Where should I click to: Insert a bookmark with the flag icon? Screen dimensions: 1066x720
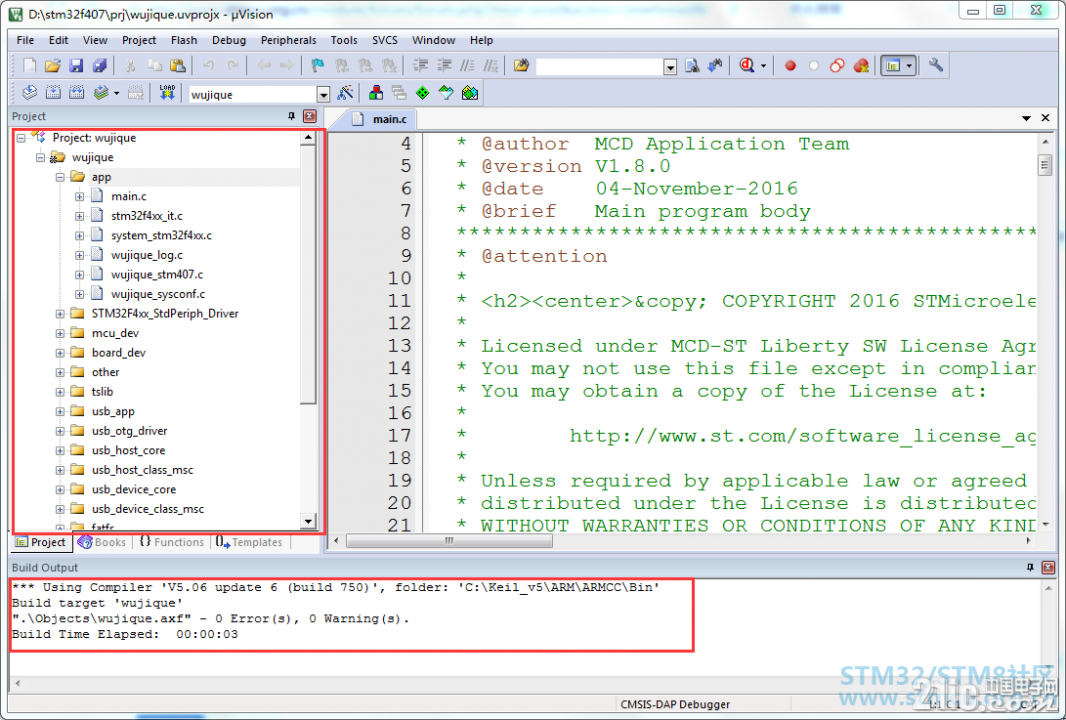pos(317,66)
